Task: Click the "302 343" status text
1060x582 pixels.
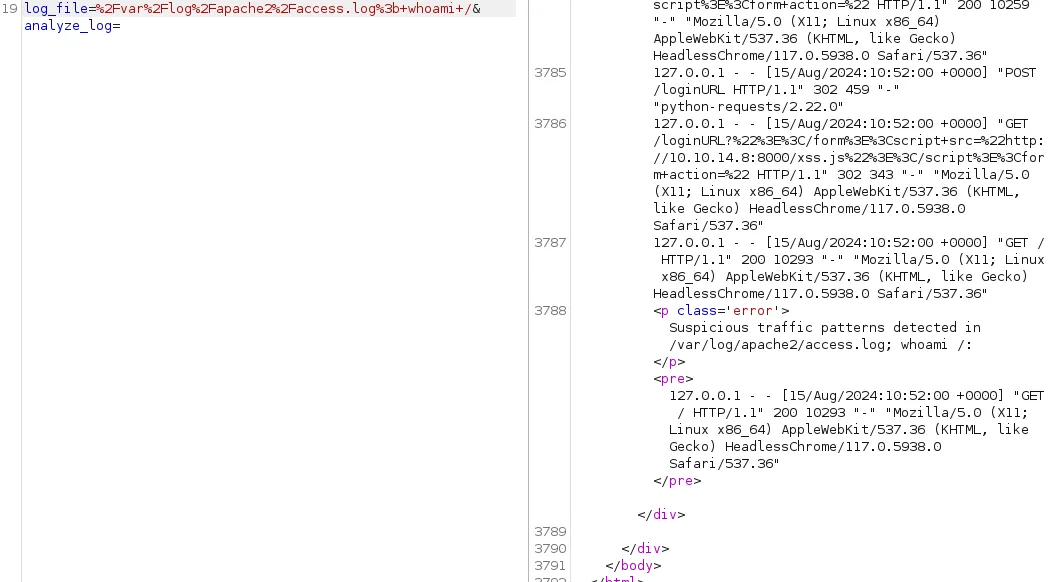Action: 865,174
